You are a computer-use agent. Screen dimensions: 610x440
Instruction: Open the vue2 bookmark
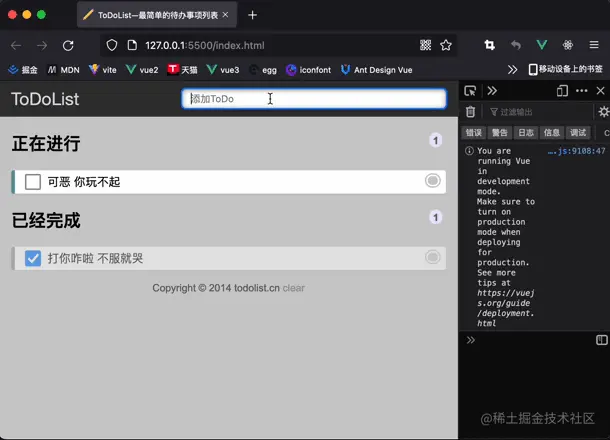pos(142,70)
